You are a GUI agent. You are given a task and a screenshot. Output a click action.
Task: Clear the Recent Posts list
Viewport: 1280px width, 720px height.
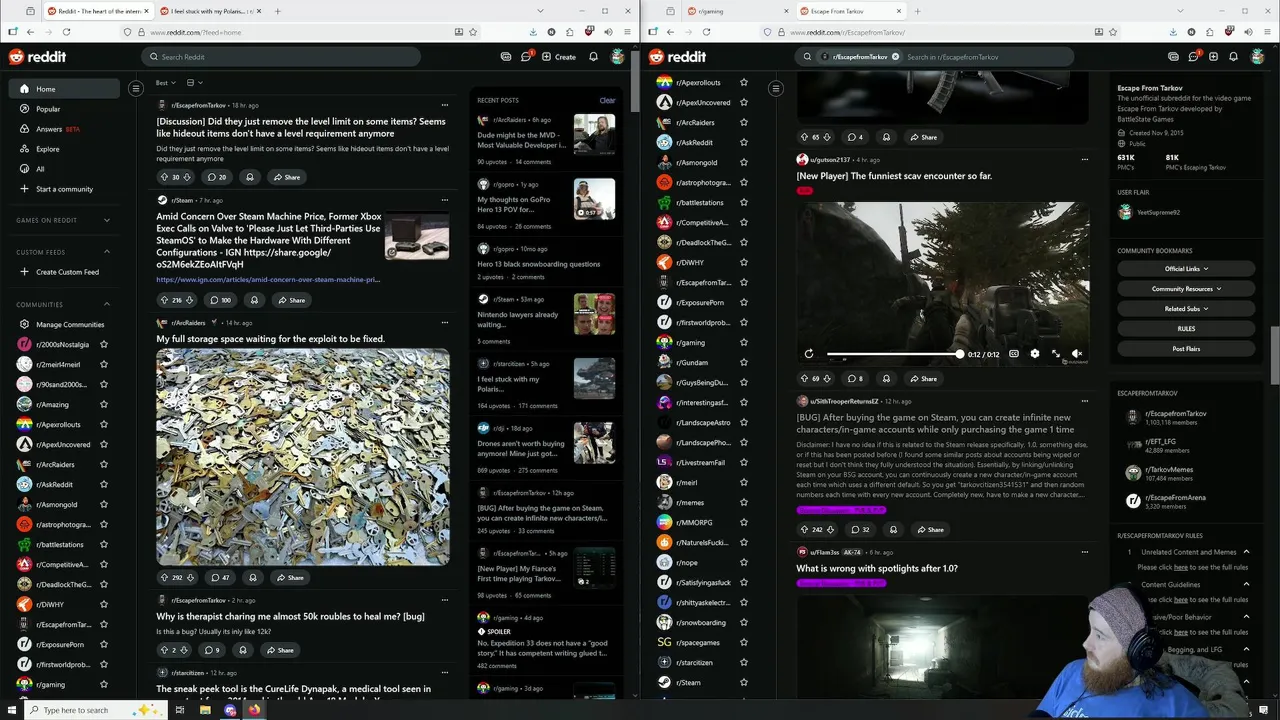[607, 100]
